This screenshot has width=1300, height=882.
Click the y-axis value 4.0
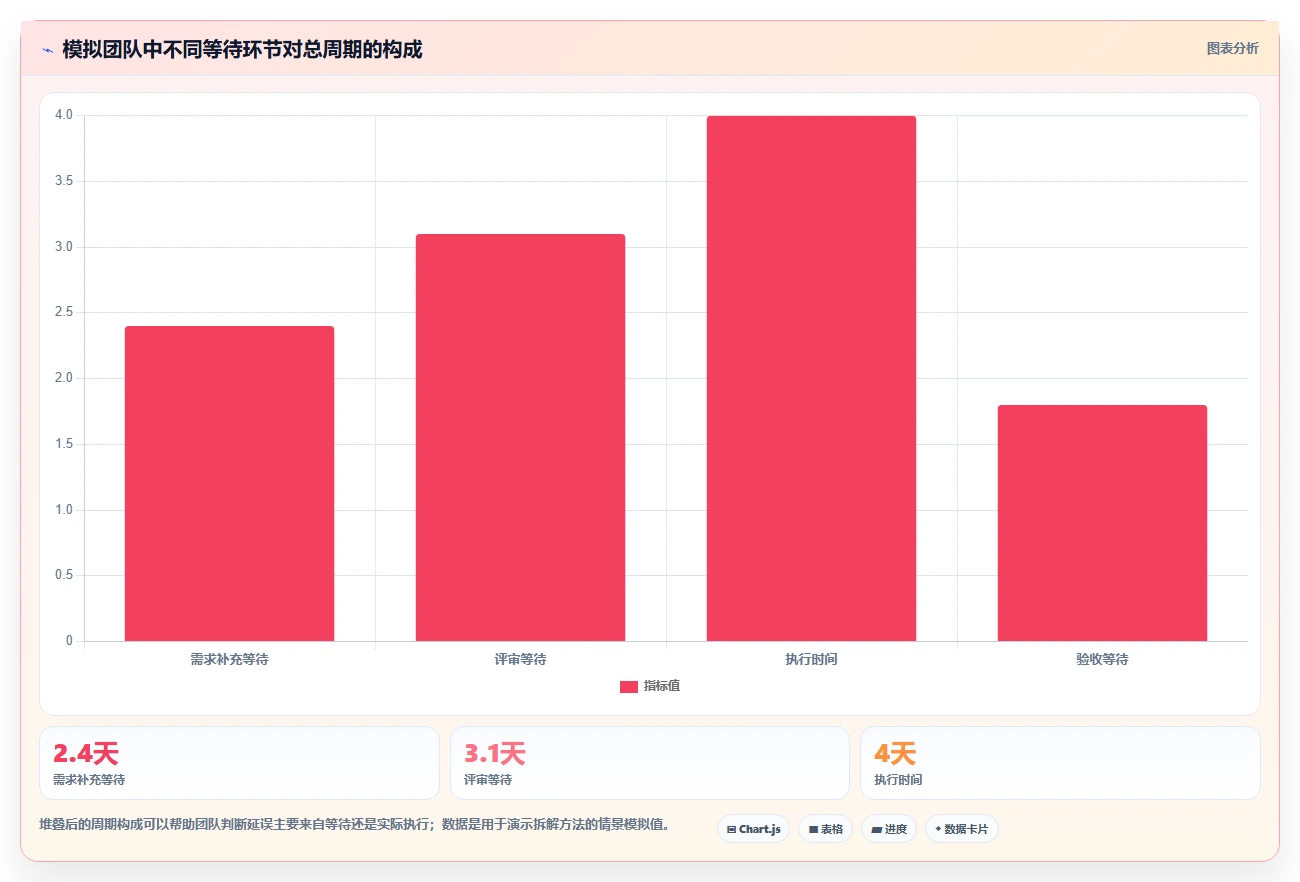(64, 115)
